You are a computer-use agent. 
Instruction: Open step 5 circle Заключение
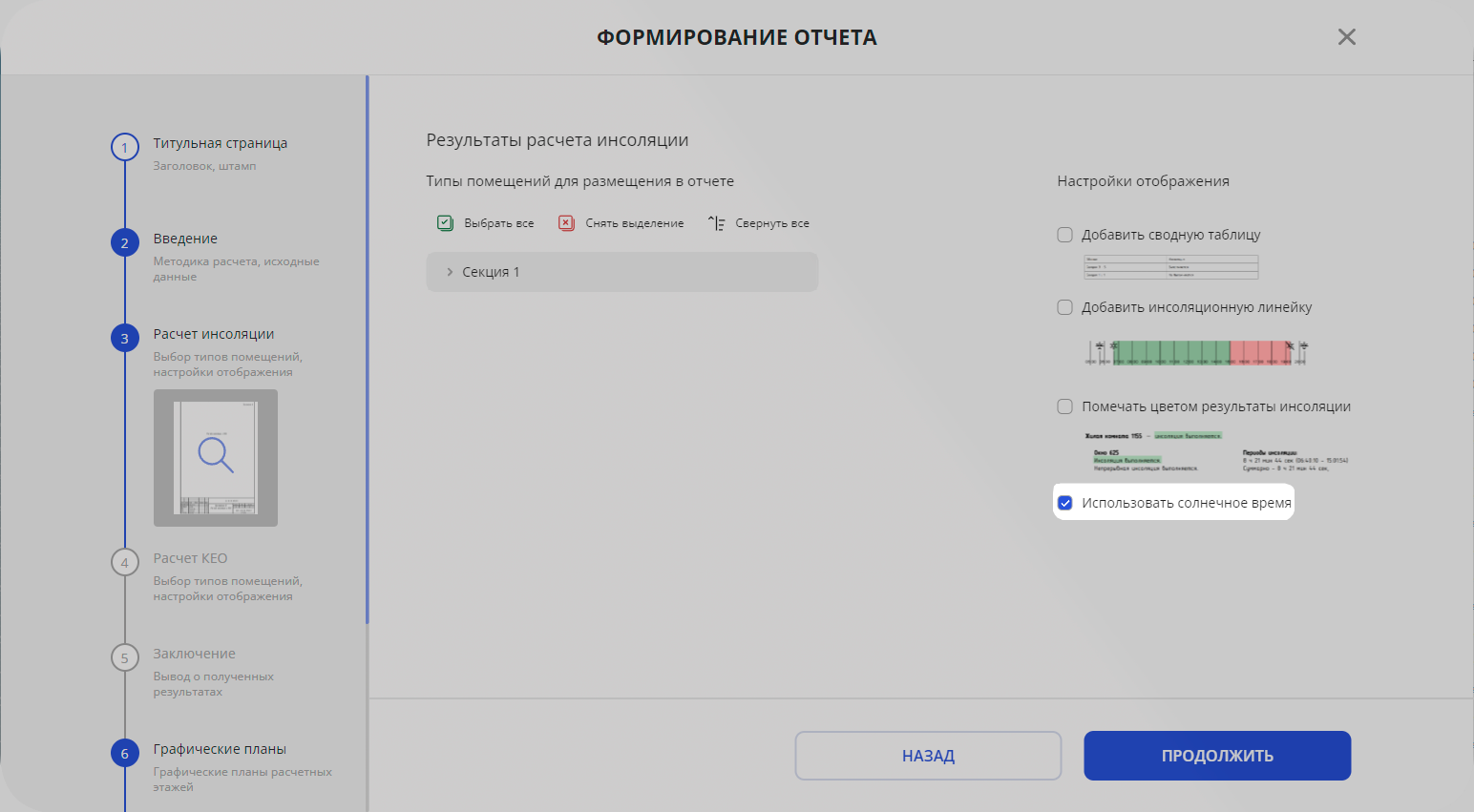click(125, 658)
